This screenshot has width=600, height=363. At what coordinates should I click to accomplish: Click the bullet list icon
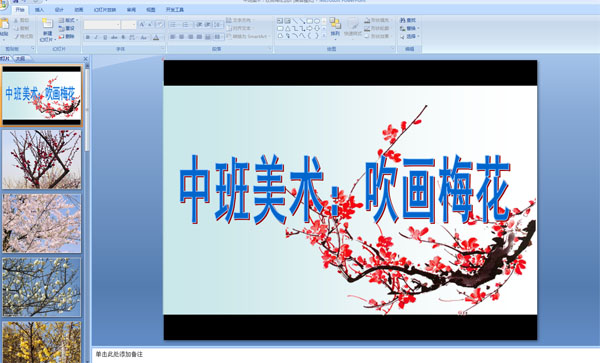click(173, 25)
